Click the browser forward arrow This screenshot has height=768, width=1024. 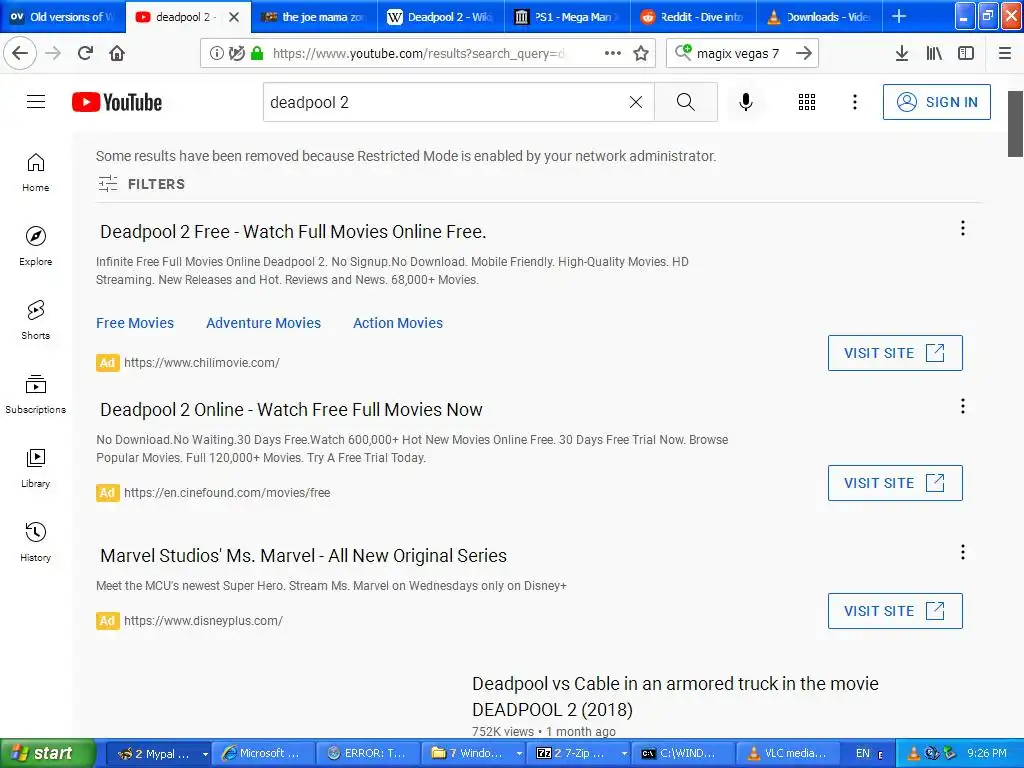53,53
